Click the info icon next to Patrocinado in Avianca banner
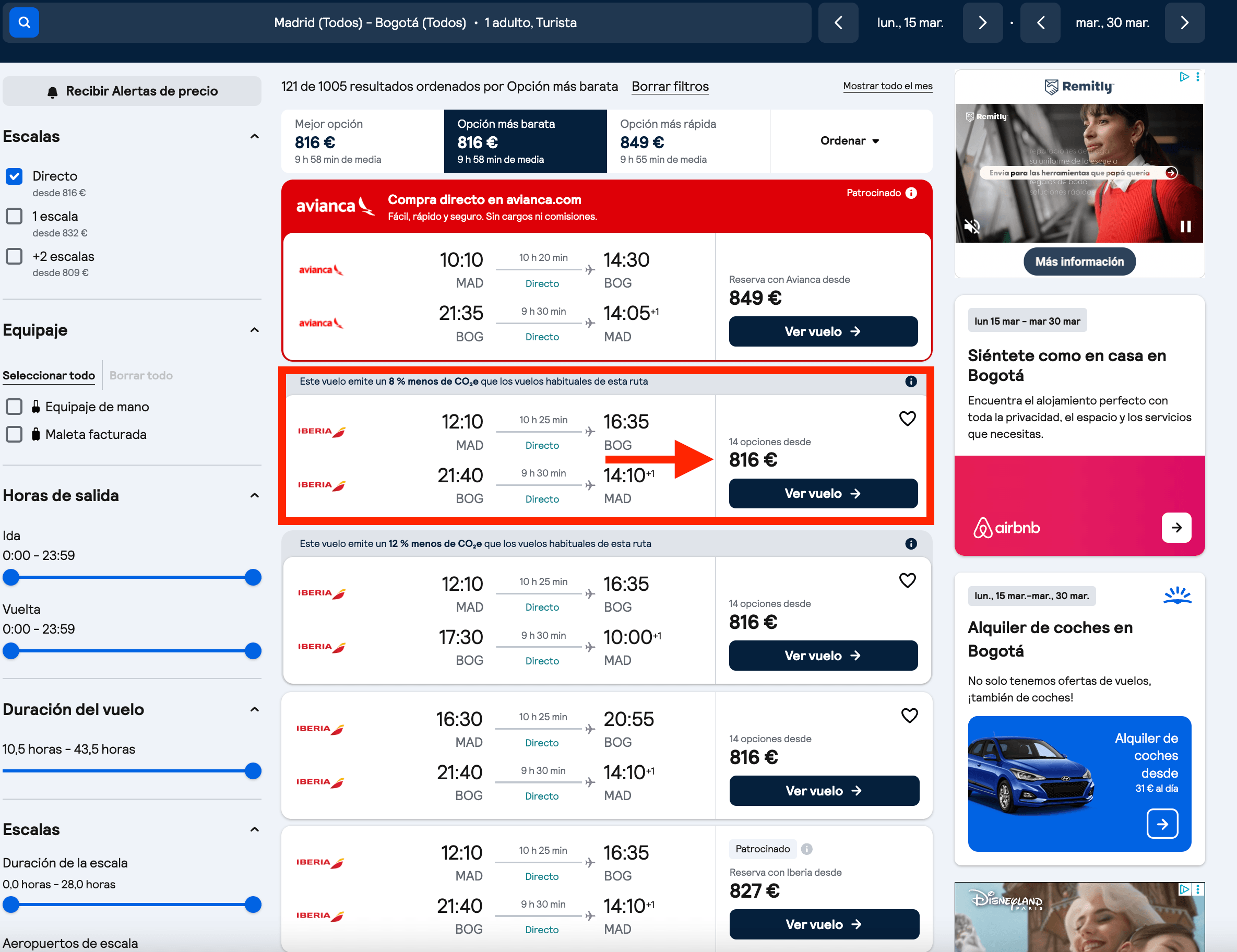The height and width of the screenshot is (952, 1237). coord(911,193)
